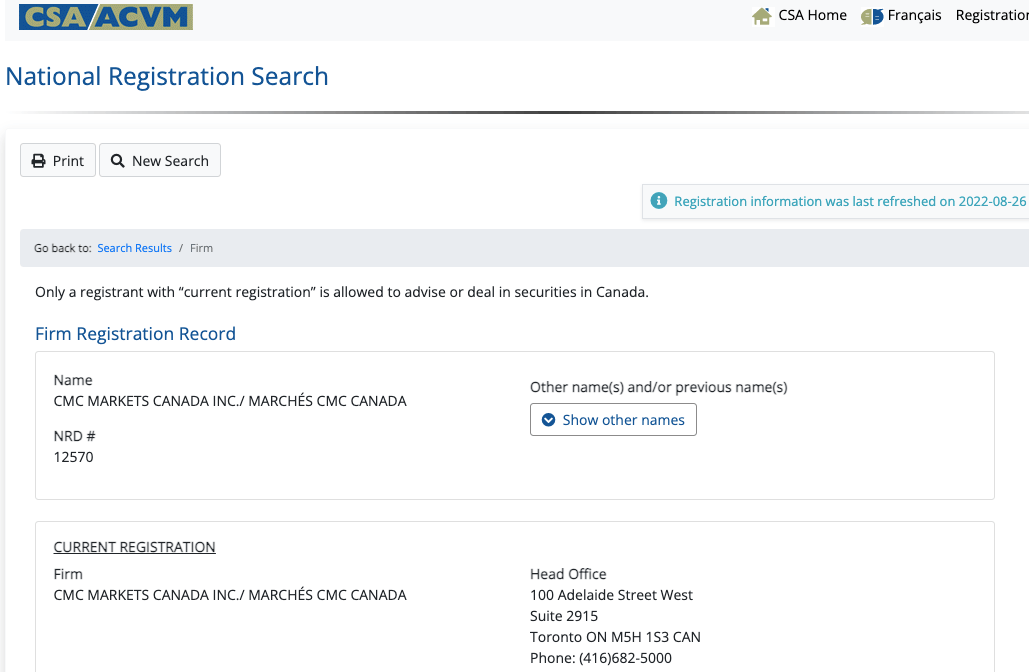This screenshot has width=1029, height=672.
Task: Click the CSA Home house icon
Action: [762, 16]
